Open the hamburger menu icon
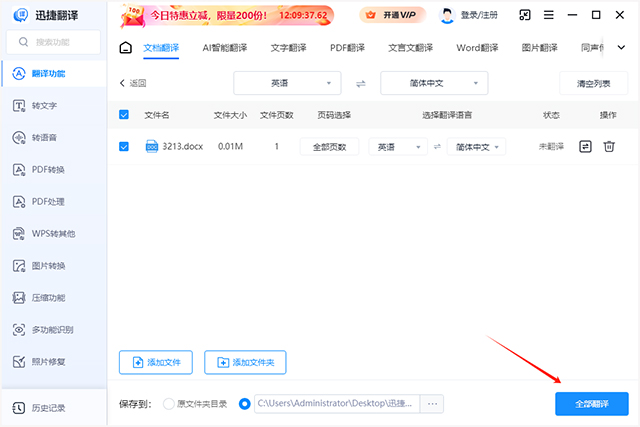 tap(549, 15)
